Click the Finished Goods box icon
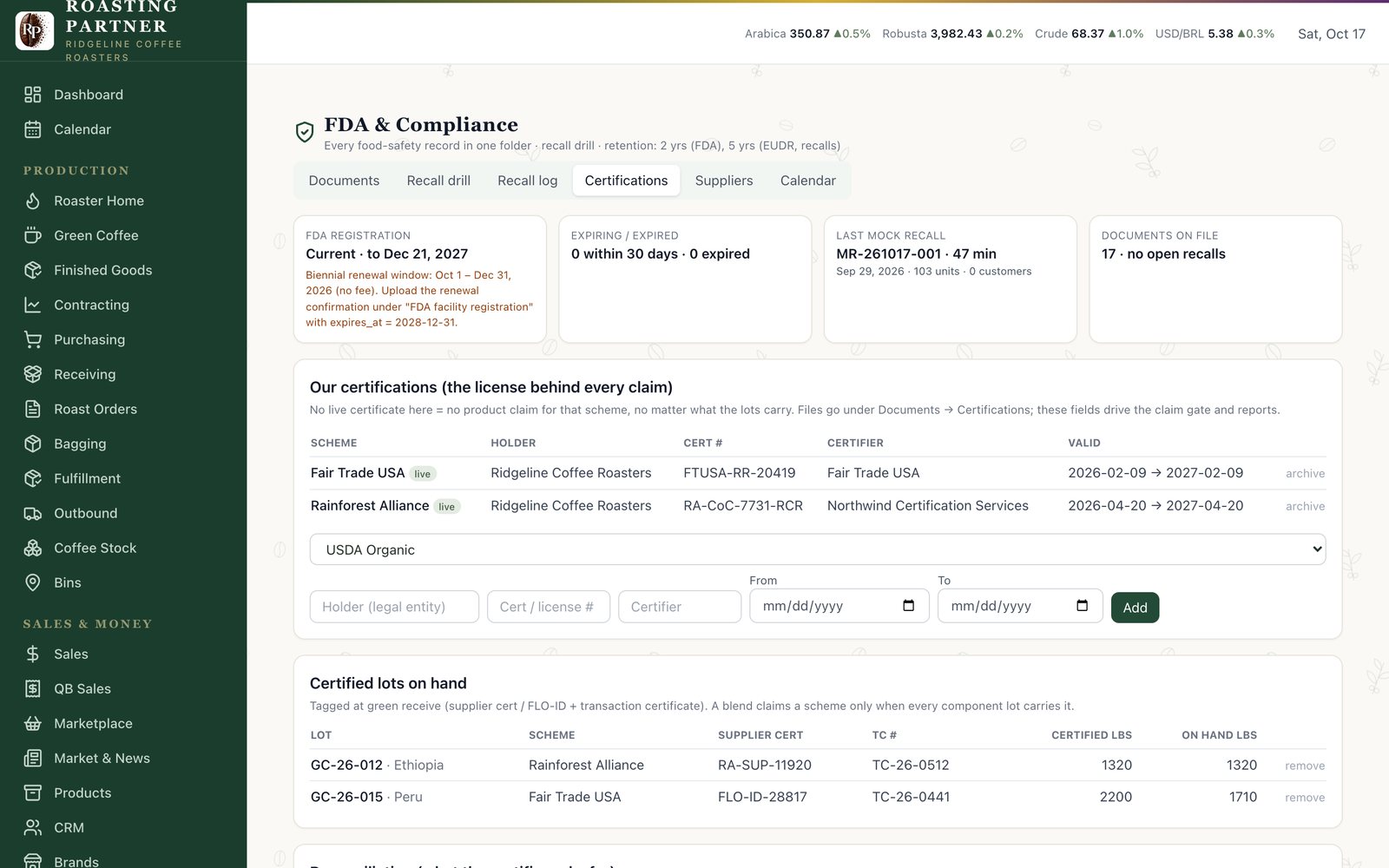 click(33, 270)
